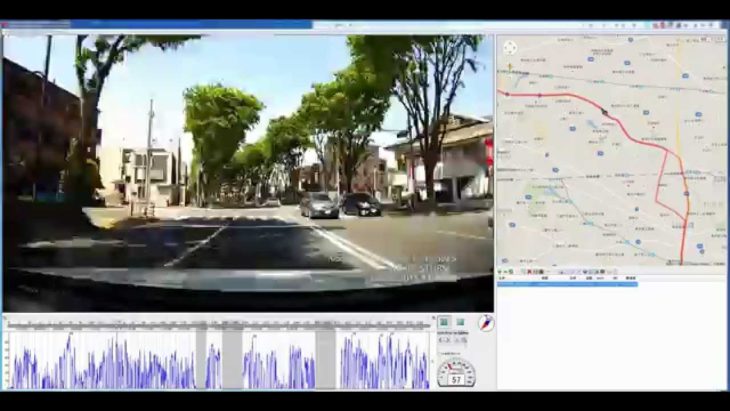Viewport: 730px width, 411px height.
Task: Click the first green graph mode icon
Action: point(444,322)
